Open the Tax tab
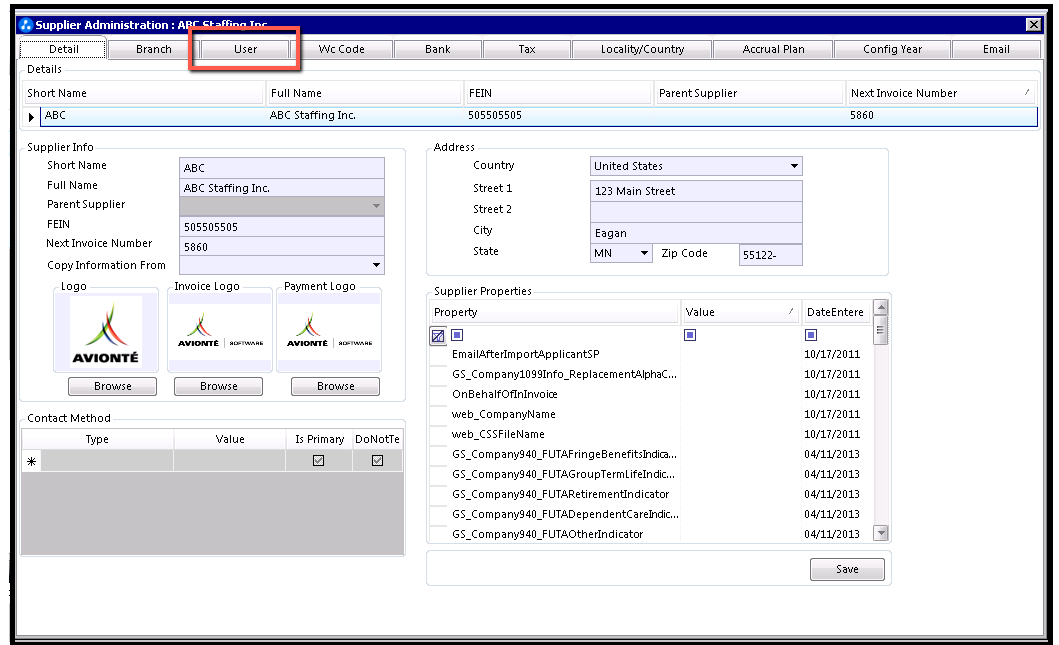This screenshot has width=1059, height=645. click(527, 49)
